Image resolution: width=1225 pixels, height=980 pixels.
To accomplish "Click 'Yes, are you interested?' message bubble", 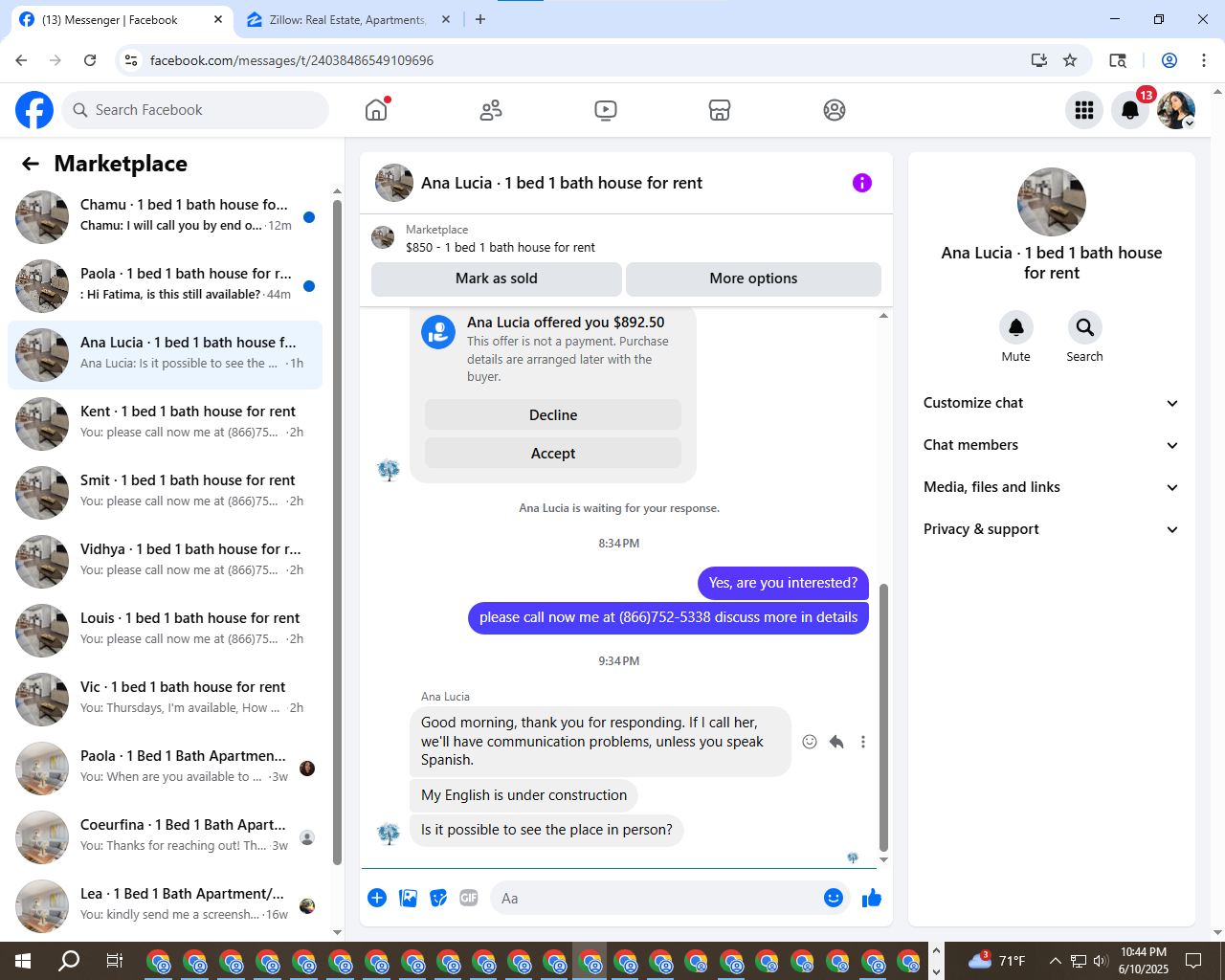I will tap(783, 583).
